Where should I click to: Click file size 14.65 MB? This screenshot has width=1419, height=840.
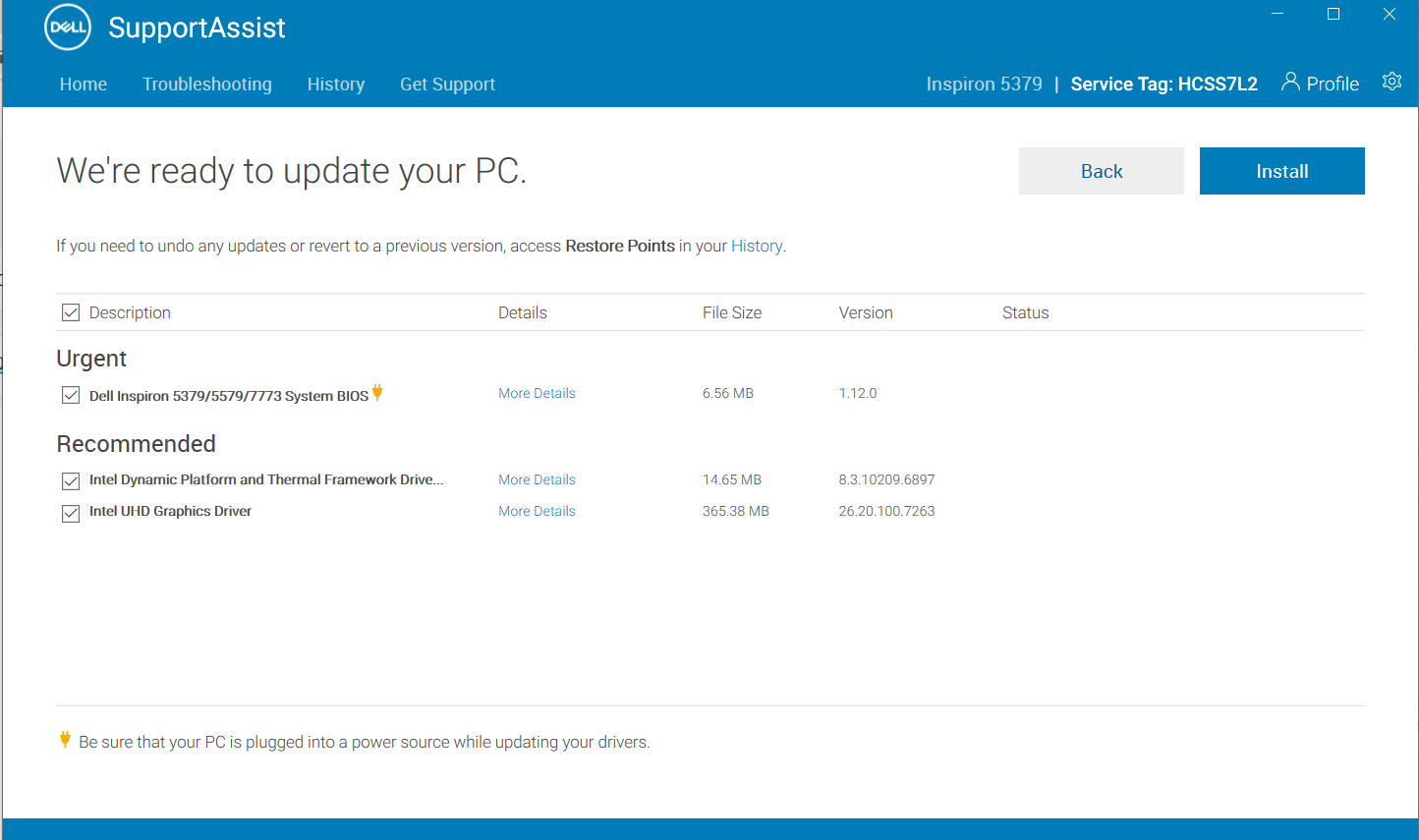[732, 479]
